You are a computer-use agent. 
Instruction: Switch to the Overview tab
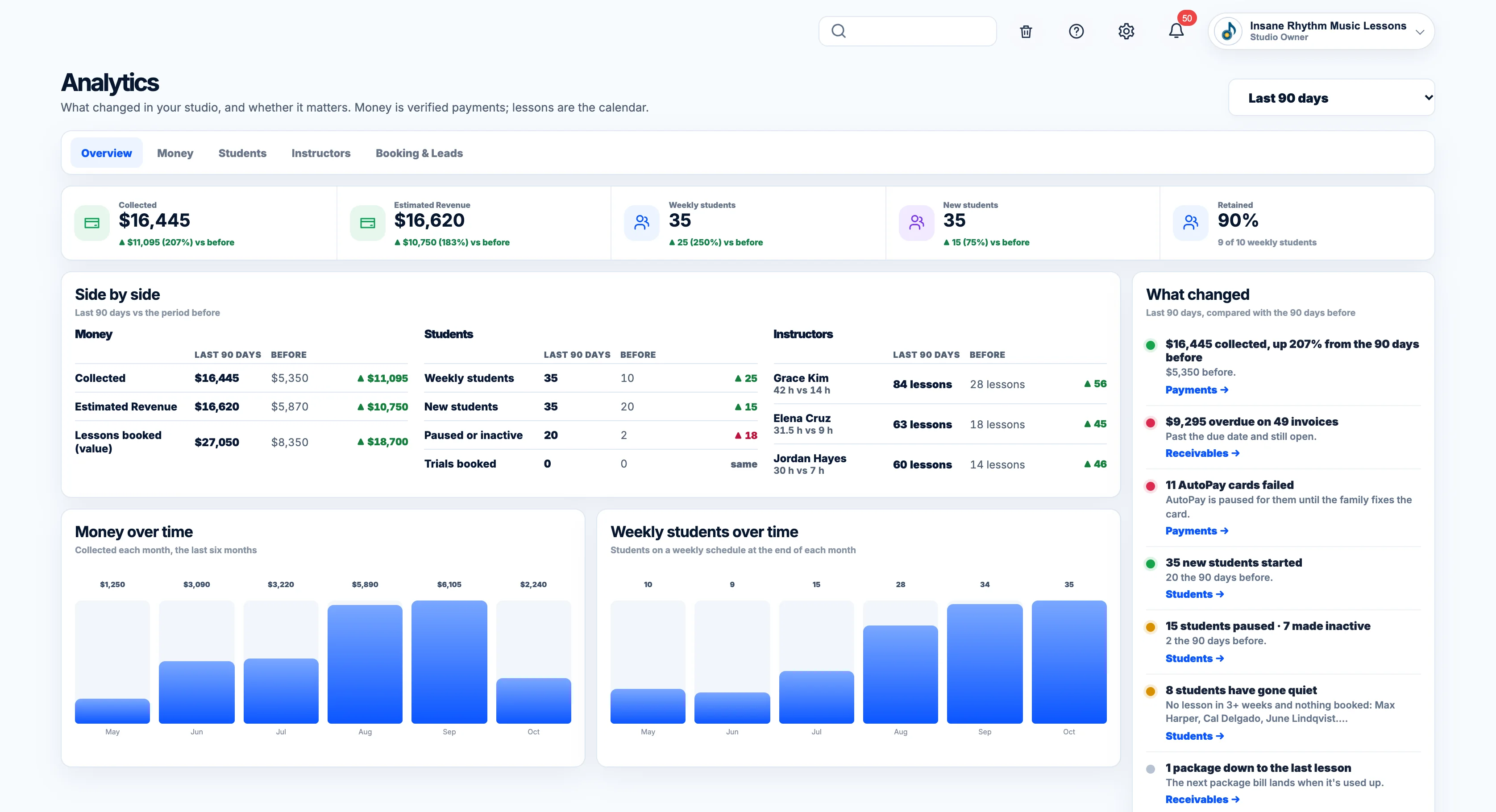(x=106, y=153)
